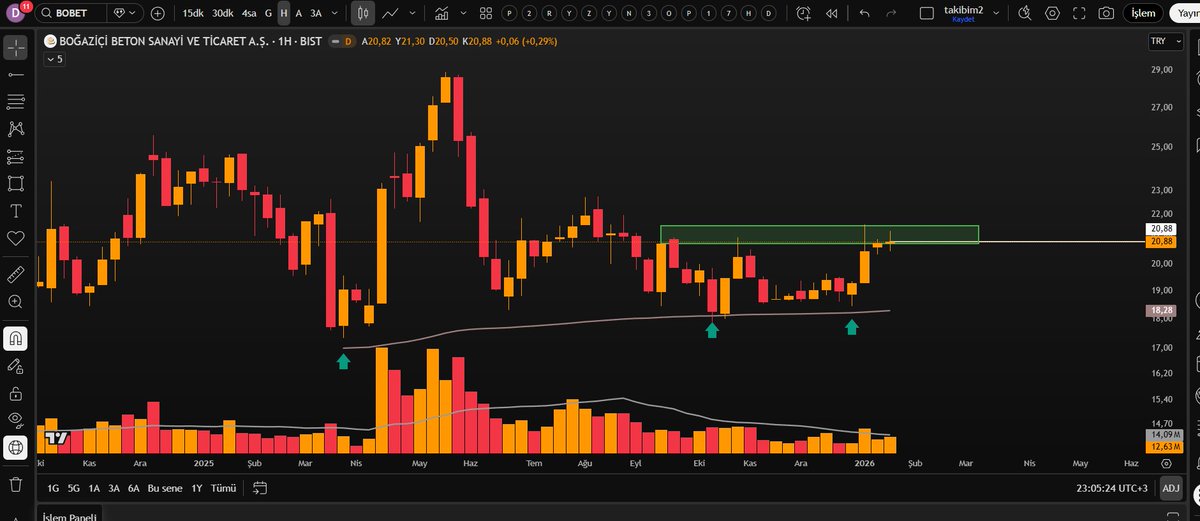The width and height of the screenshot is (1200, 521).
Task: Toggle the ADJ adjustment button
Action: point(1171,488)
